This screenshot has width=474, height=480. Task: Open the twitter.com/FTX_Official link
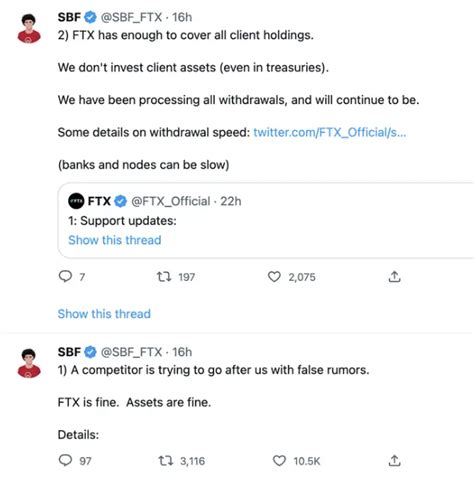(x=330, y=132)
